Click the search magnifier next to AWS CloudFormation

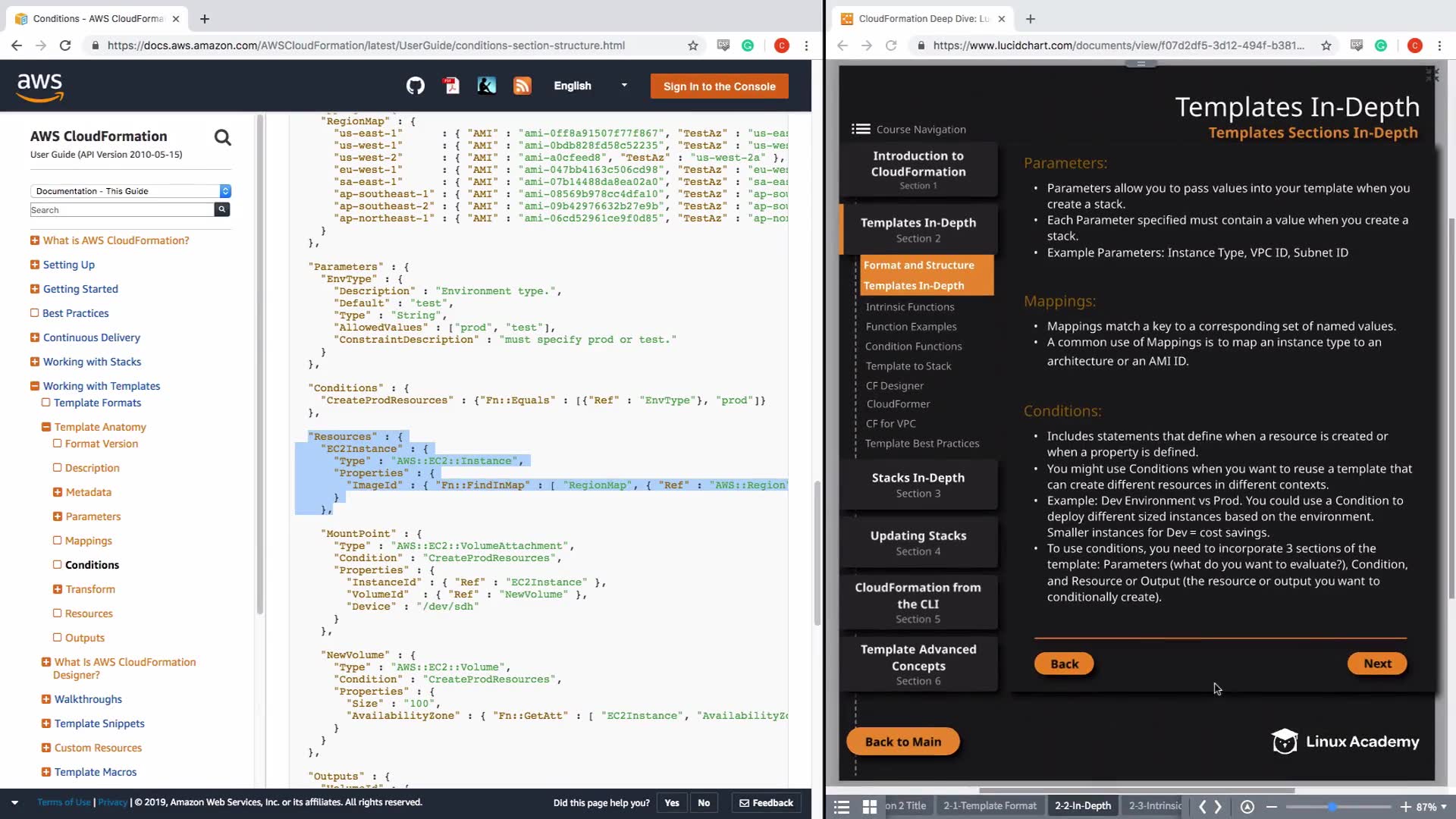click(x=222, y=137)
